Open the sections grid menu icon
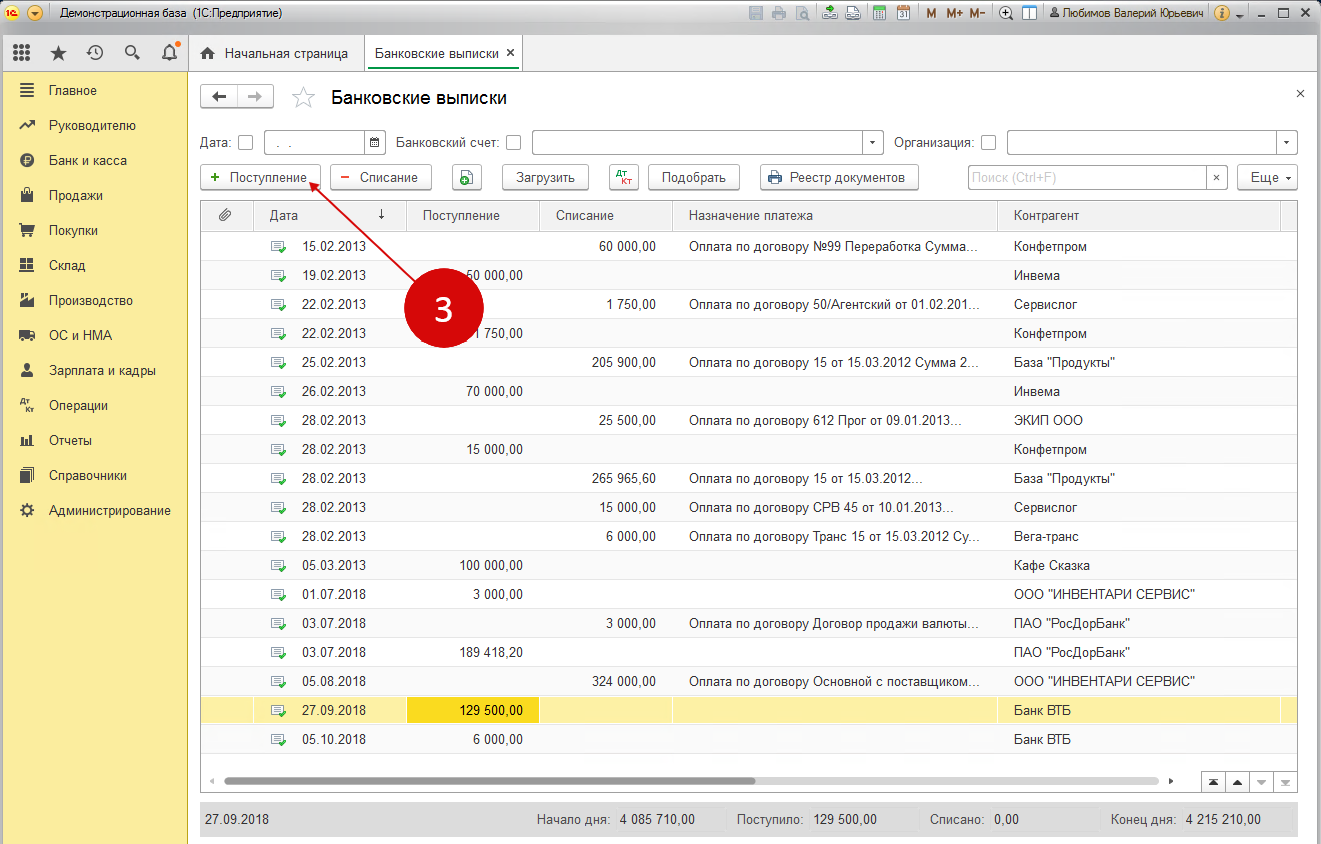This screenshot has width=1321, height=844. click(x=22, y=53)
